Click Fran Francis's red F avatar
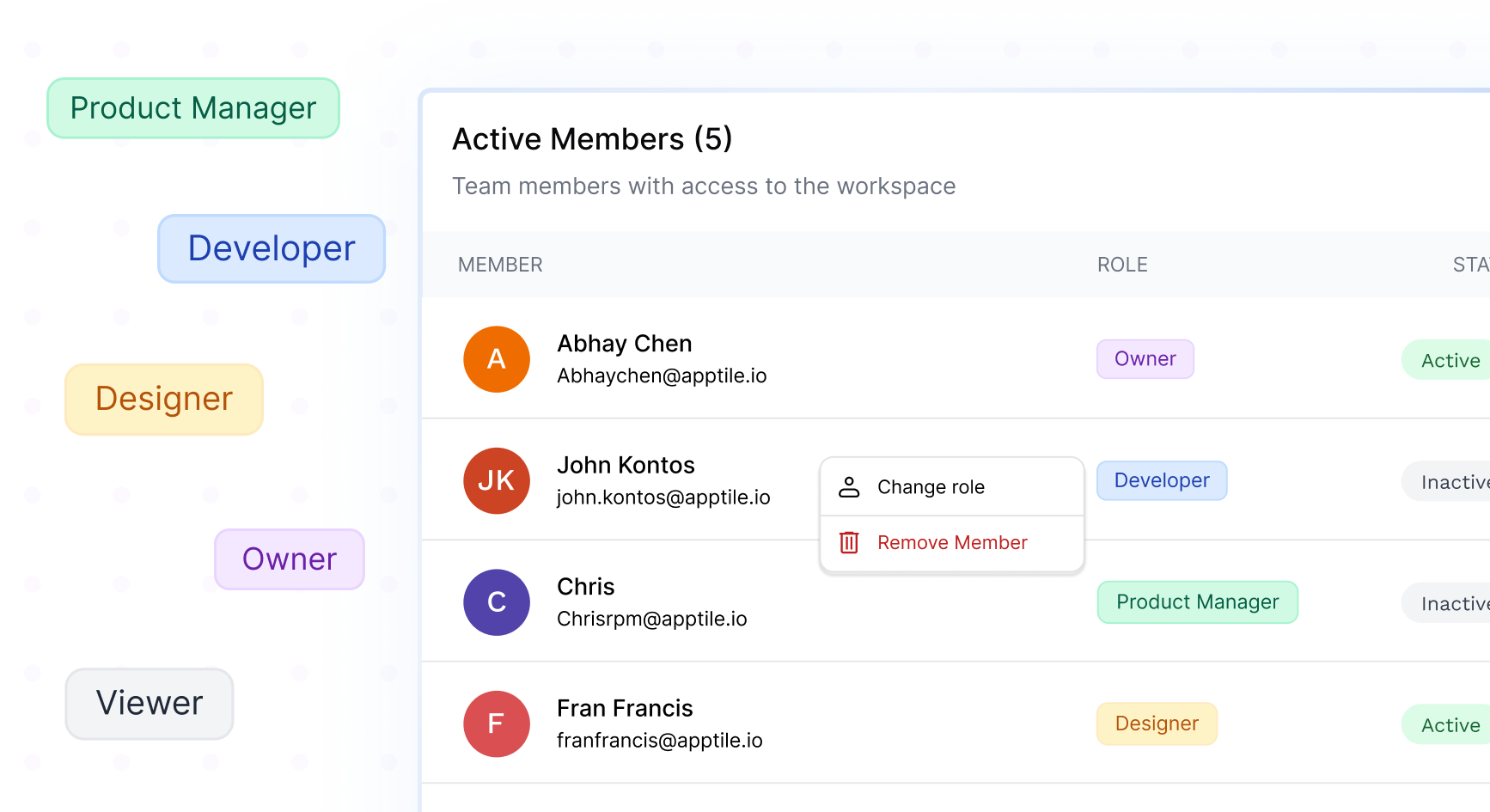1490x812 pixels. (x=497, y=724)
